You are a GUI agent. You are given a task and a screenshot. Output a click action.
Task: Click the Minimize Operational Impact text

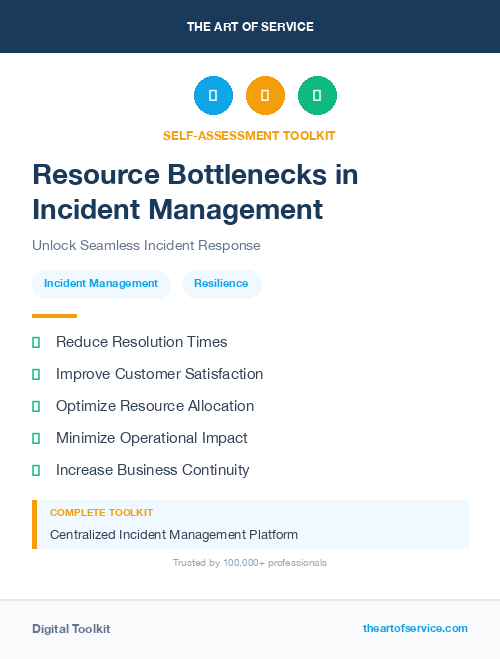coord(152,438)
